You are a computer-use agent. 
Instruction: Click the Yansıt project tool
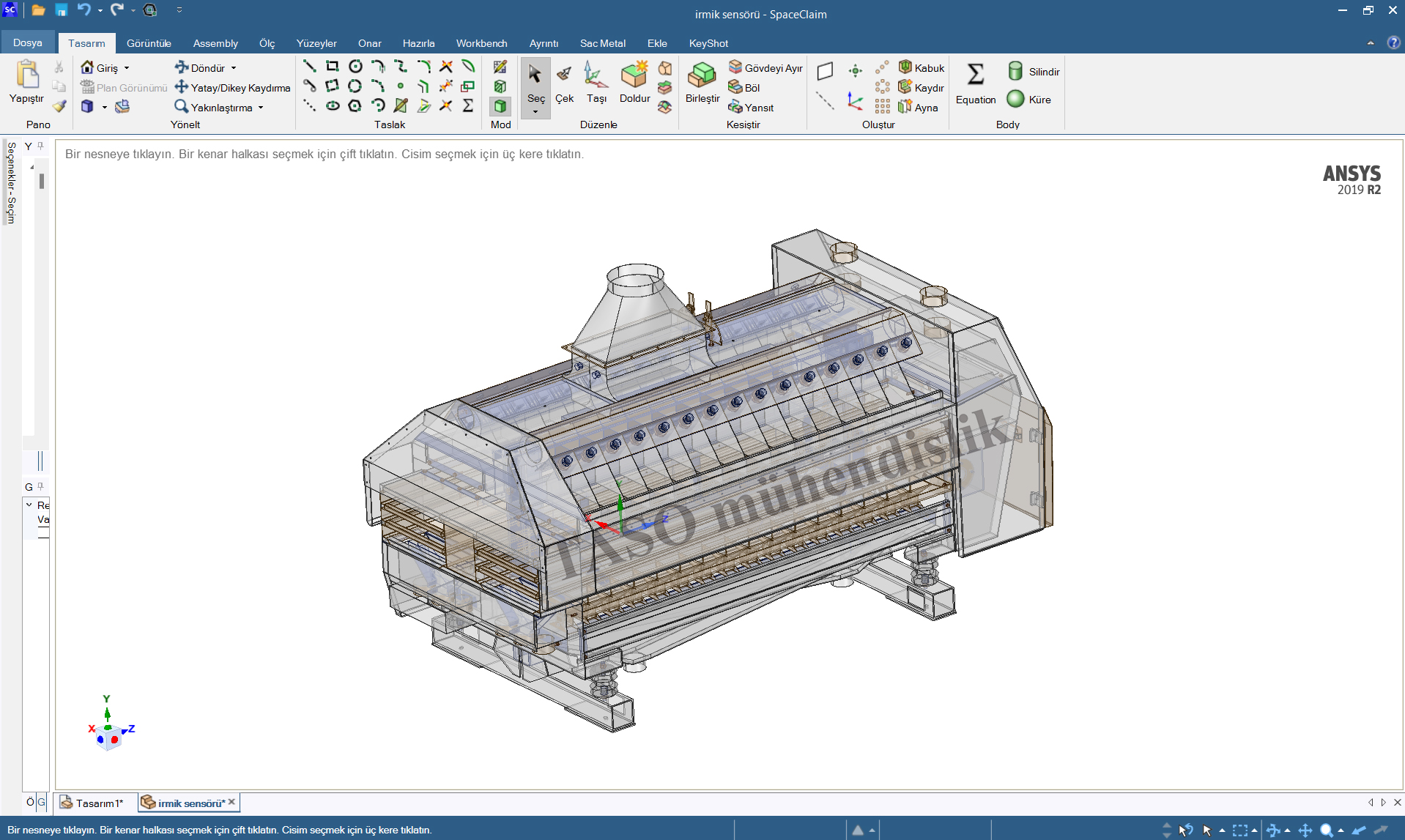pos(751,108)
